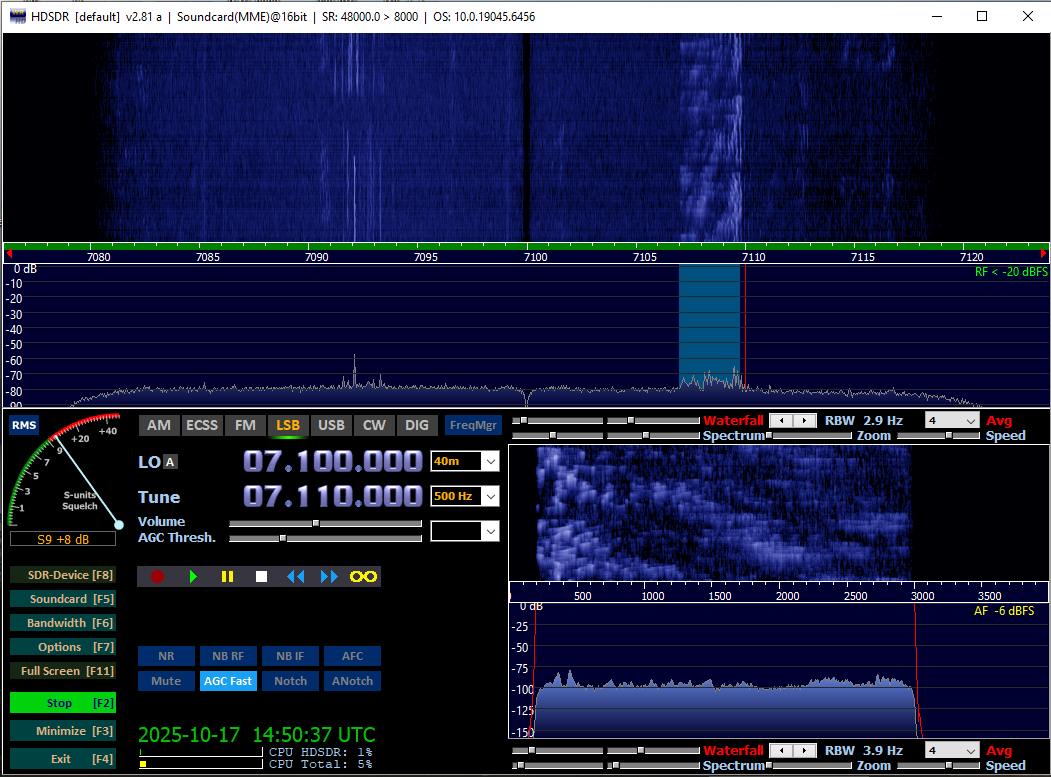Expand the 500 Hz tuning step dropdown
This screenshot has height=777, width=1051.
[x=489, y=496]
